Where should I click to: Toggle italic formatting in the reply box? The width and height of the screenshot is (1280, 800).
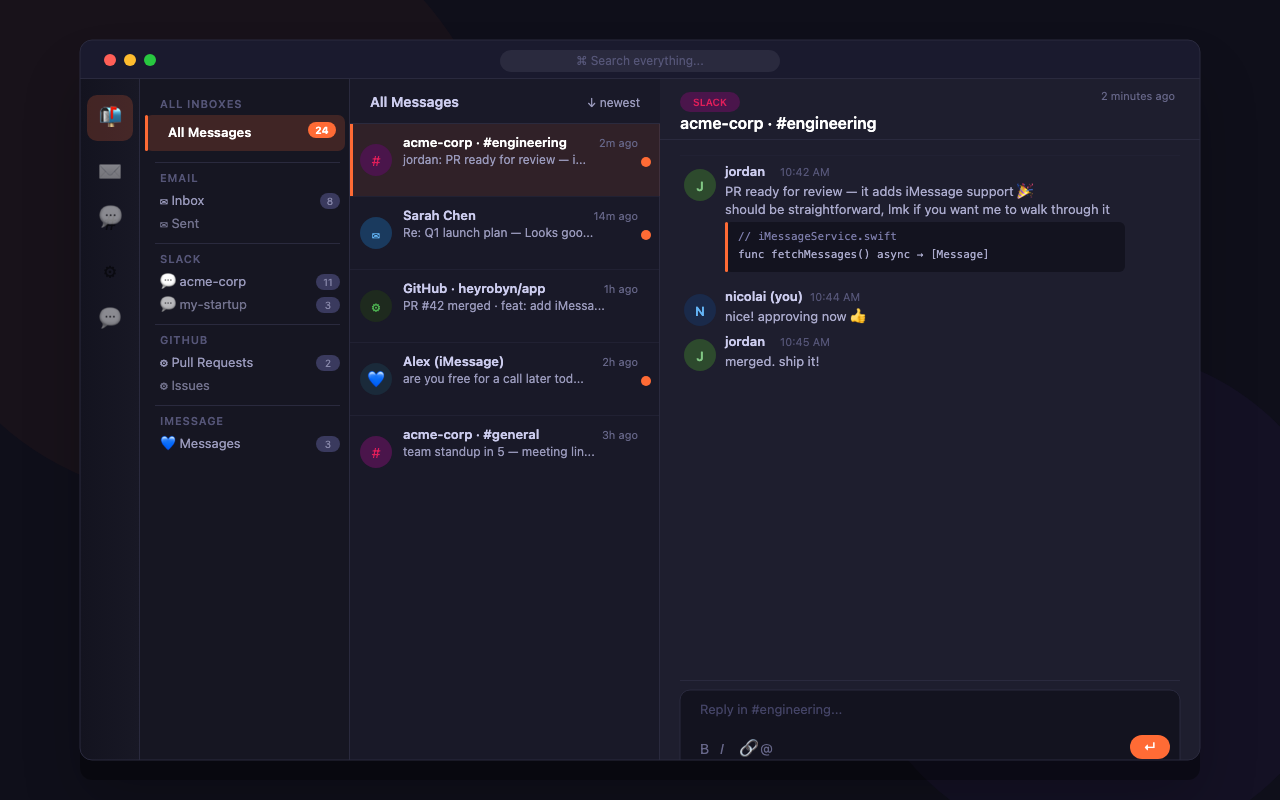pos(722,749)
